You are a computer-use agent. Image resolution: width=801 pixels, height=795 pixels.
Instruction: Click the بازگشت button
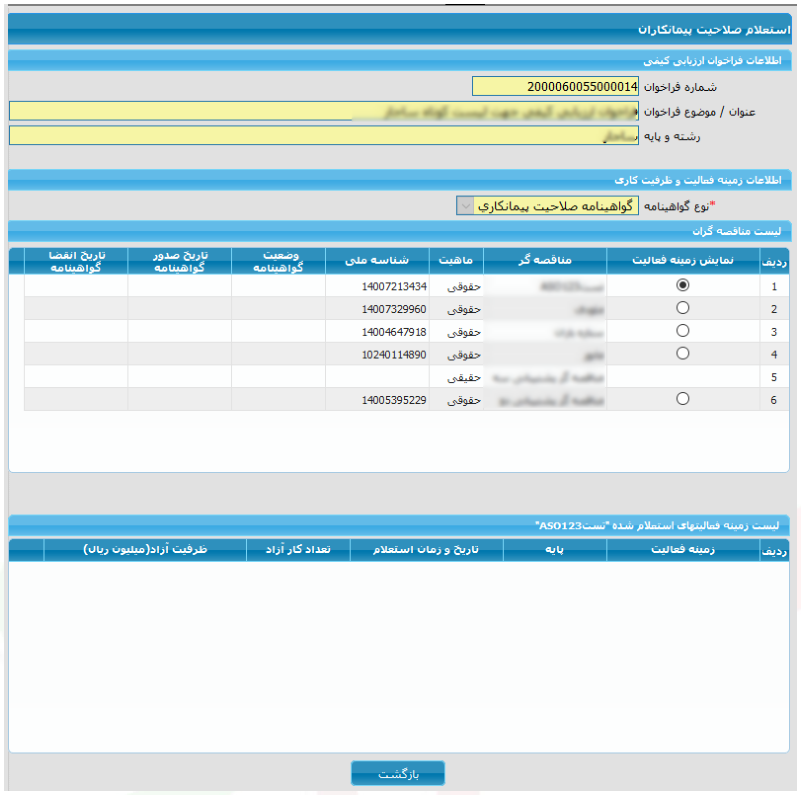[398, 774]
